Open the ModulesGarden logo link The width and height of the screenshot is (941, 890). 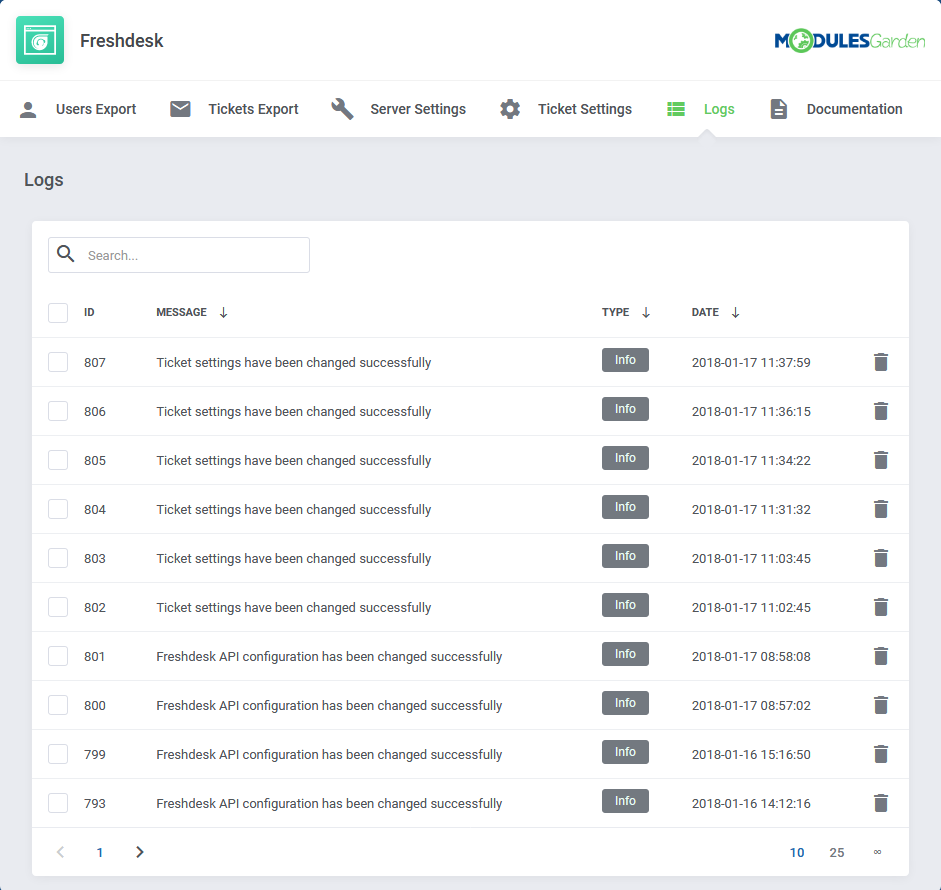(x=849, y=41)
